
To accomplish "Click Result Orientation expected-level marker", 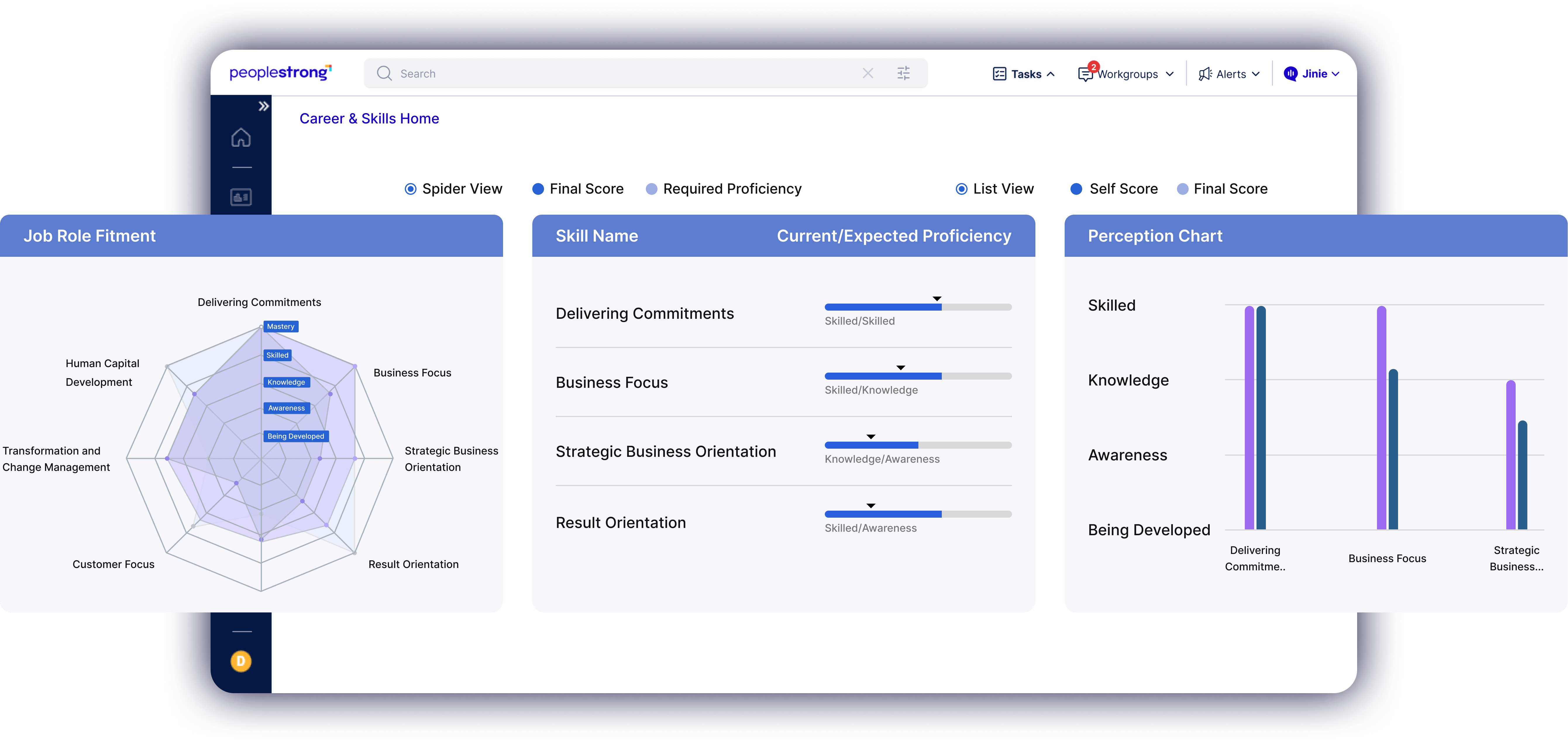I will click(871, 506).
